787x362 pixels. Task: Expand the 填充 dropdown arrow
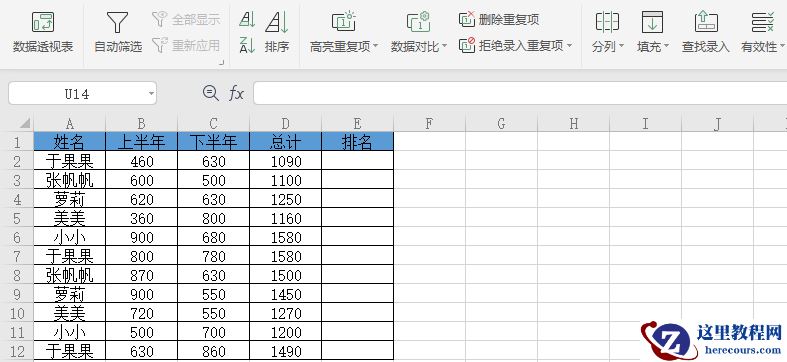[667, 47]
